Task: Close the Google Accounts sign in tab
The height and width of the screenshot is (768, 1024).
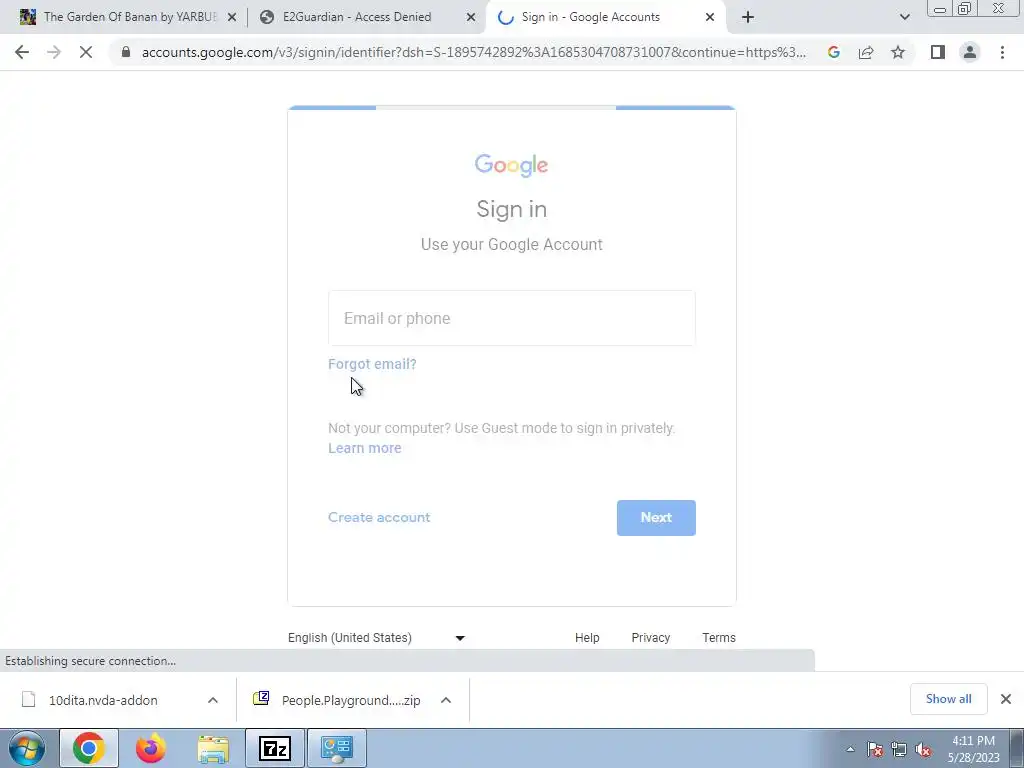Action: [710, 17]
